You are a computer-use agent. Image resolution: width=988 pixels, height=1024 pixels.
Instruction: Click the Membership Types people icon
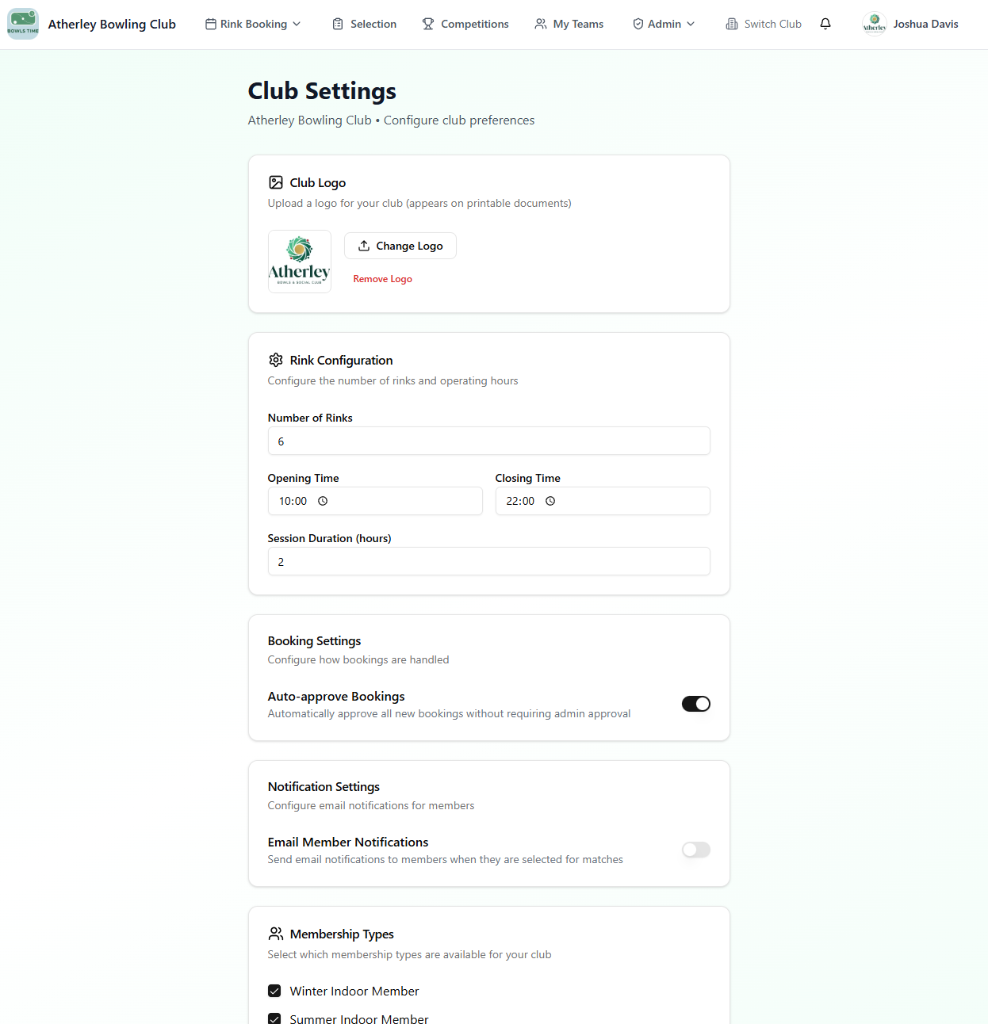(276, 934)
